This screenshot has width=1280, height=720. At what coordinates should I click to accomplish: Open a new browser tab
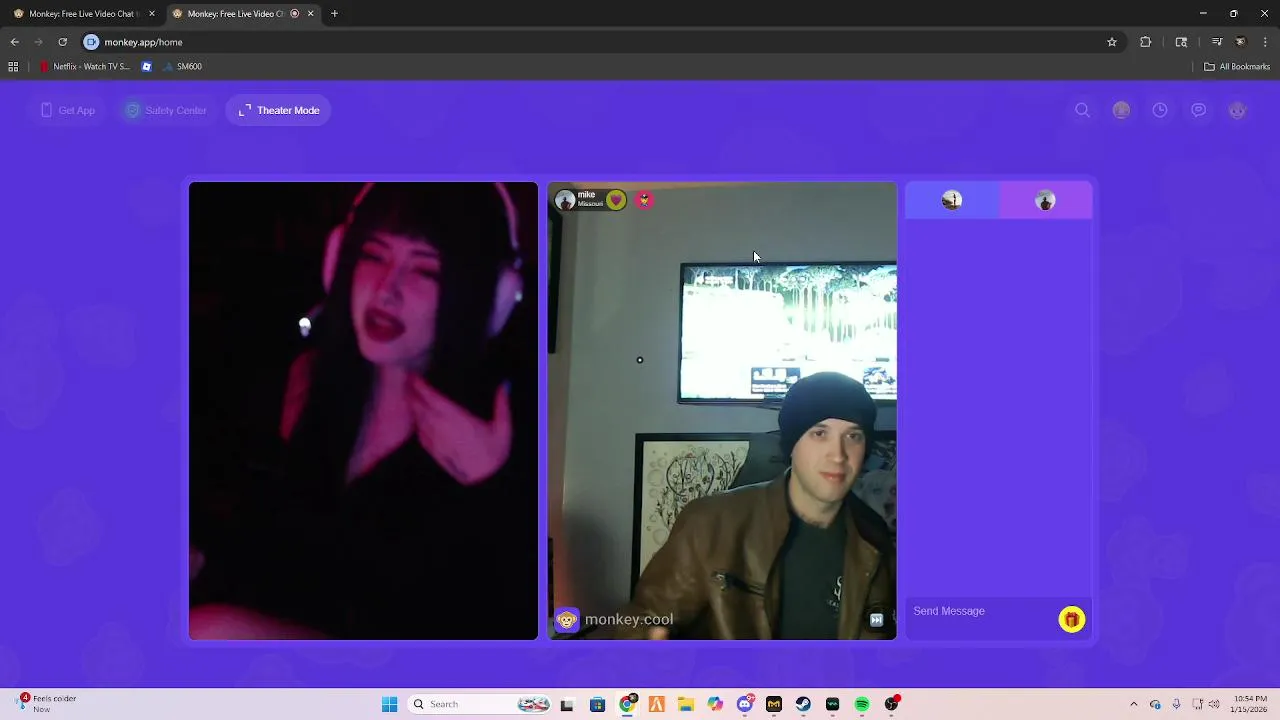(x=334, y=14)
